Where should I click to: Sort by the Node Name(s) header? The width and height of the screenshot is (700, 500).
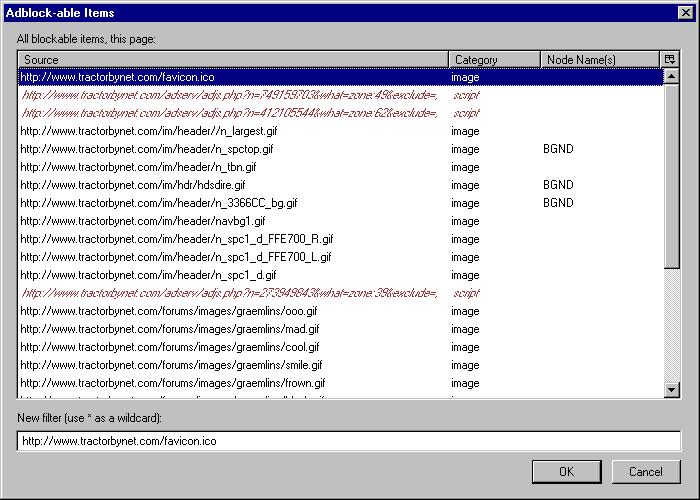[600, 59]
